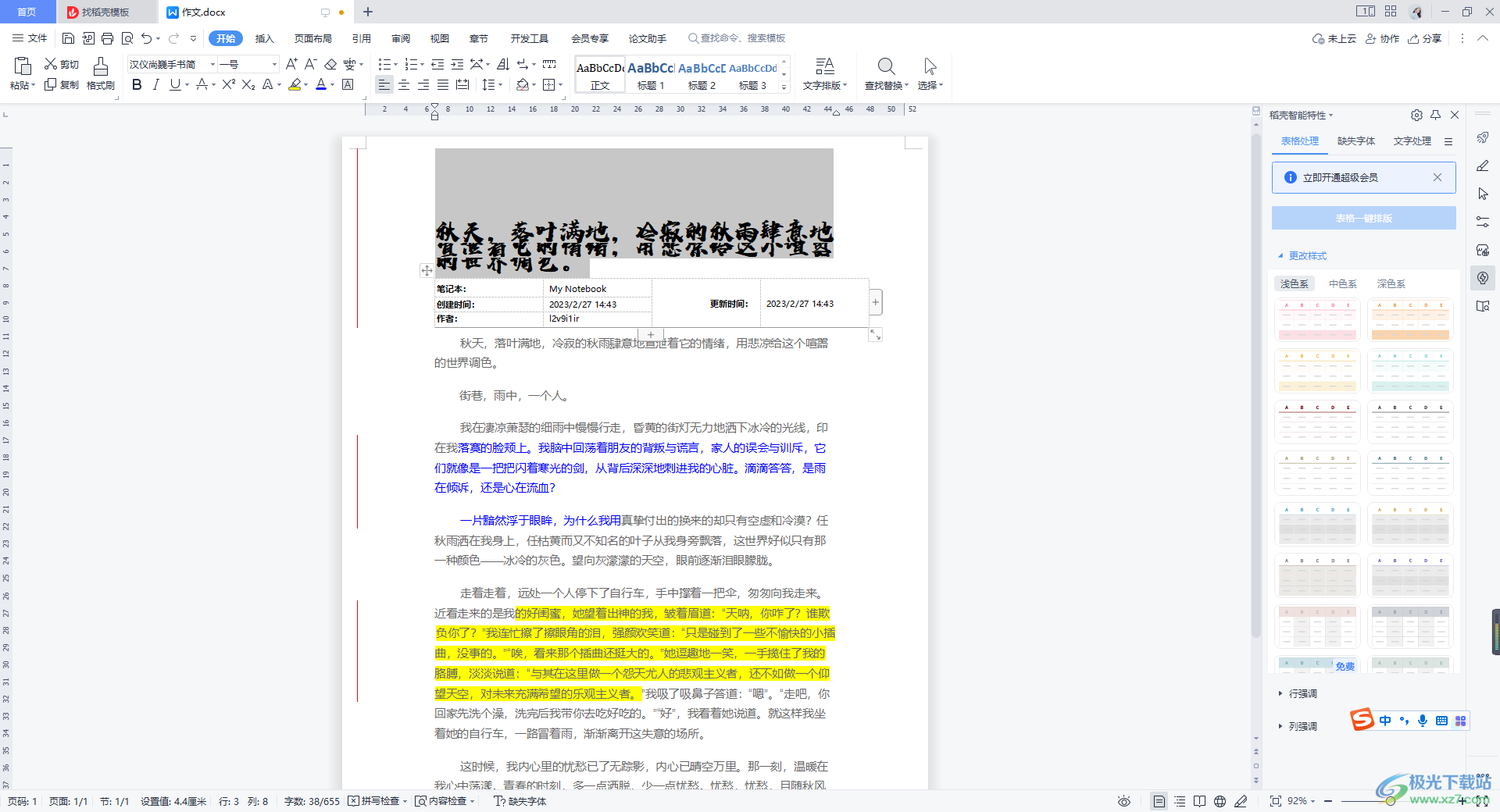
Task: Copy selection with 复制 button
Action: pos(62,84)
